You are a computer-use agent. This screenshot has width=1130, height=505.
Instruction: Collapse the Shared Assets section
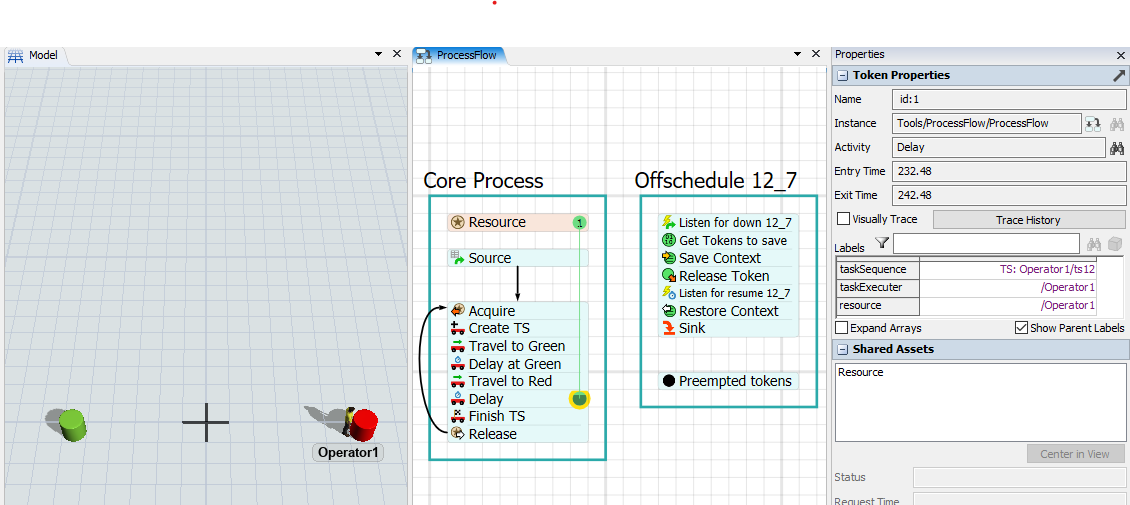[842, 349]
